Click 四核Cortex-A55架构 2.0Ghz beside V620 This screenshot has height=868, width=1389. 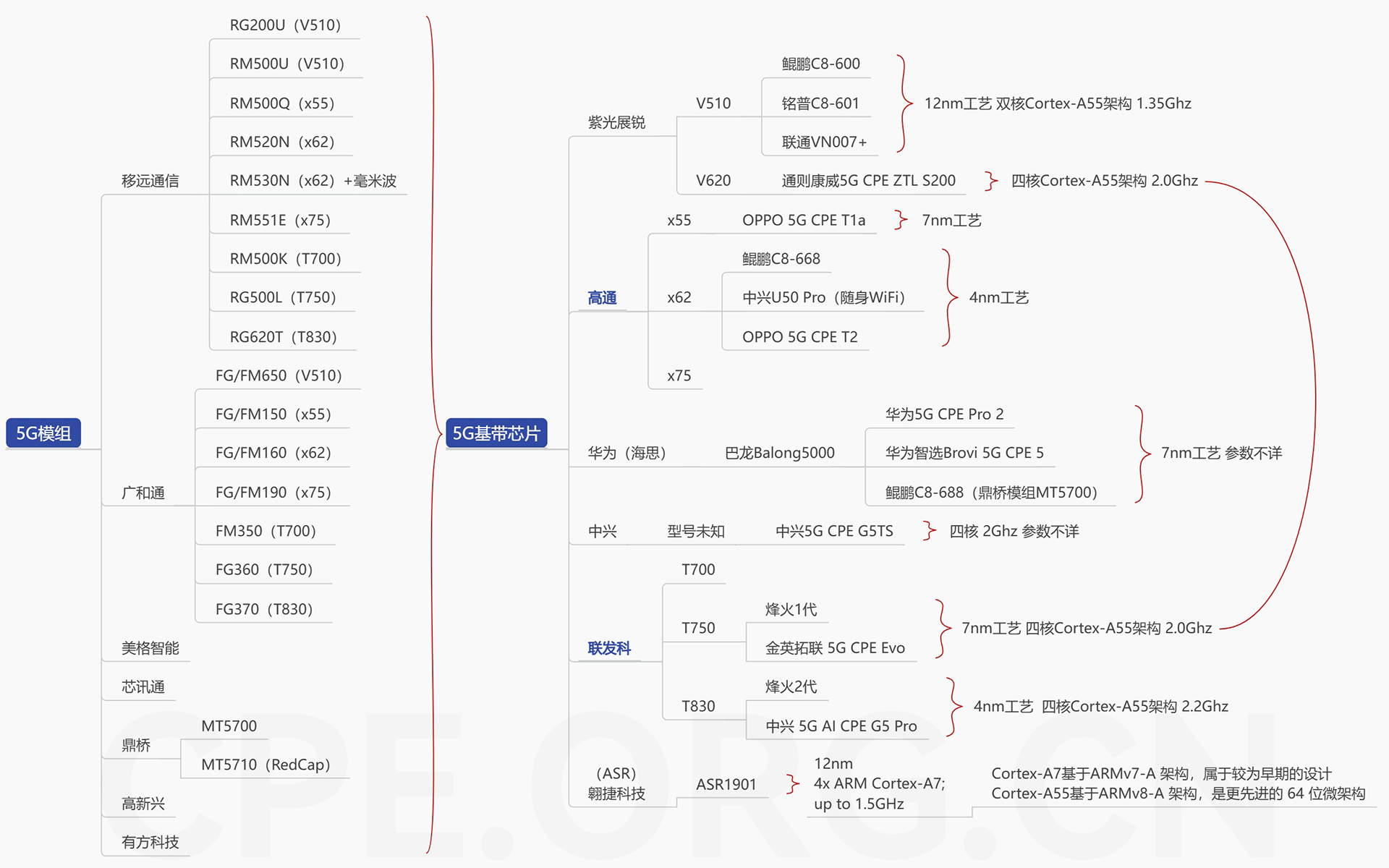(x=1104, y=181)
